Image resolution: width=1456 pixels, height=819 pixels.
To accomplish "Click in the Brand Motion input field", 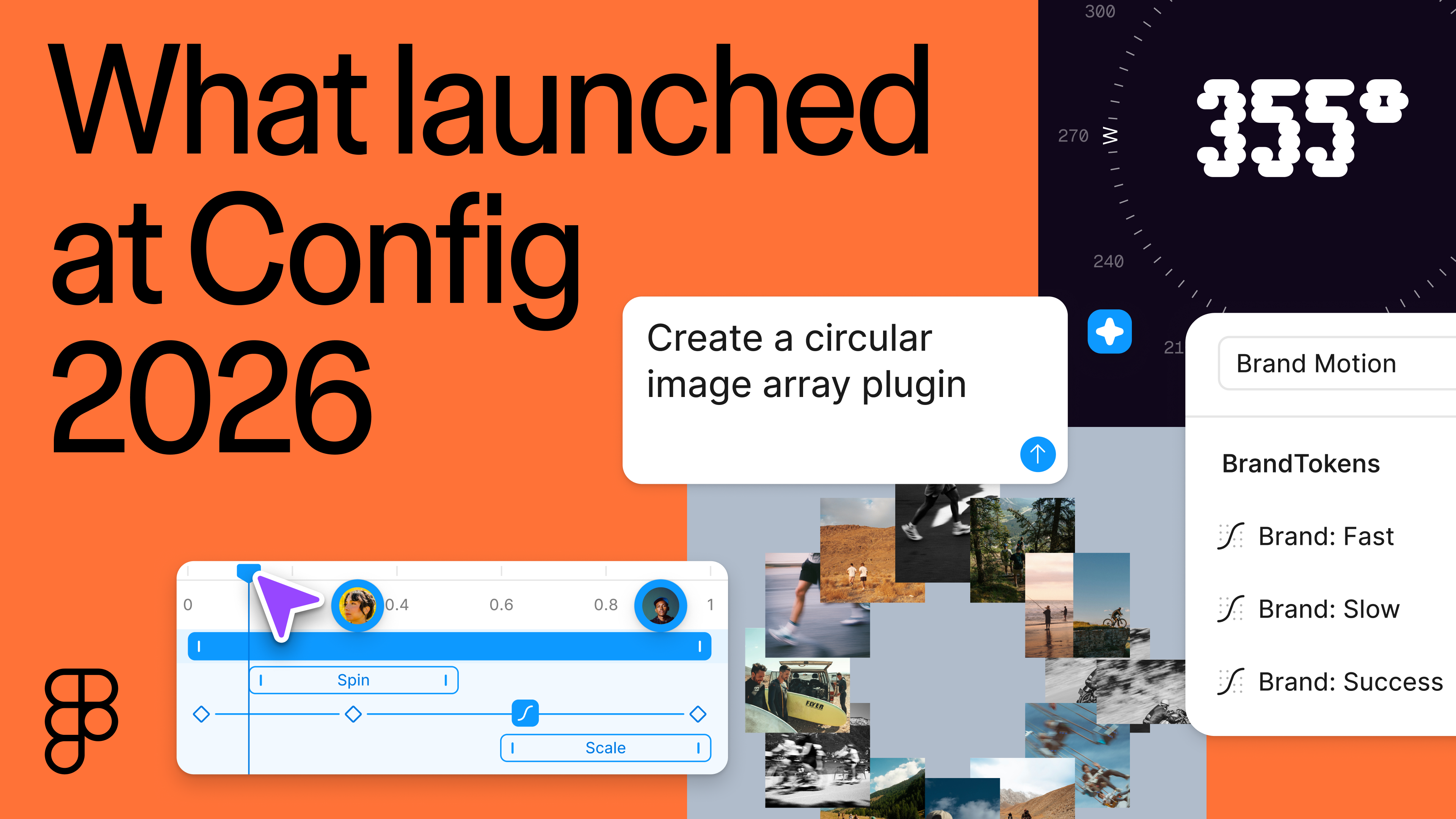I will (x=1337, y=364).
